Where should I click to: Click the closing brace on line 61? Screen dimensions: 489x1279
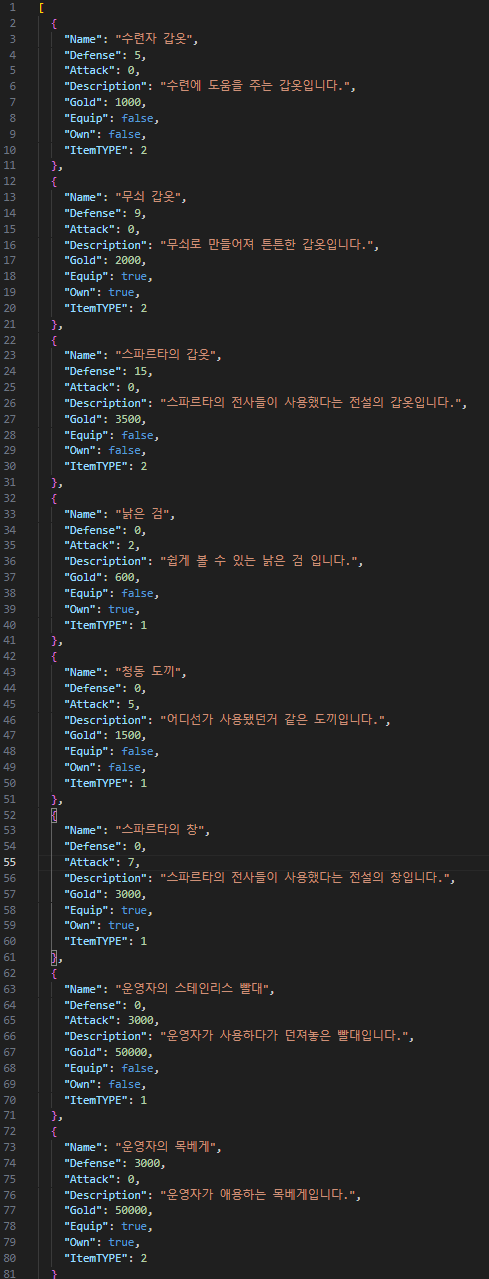tap(54, 956)
